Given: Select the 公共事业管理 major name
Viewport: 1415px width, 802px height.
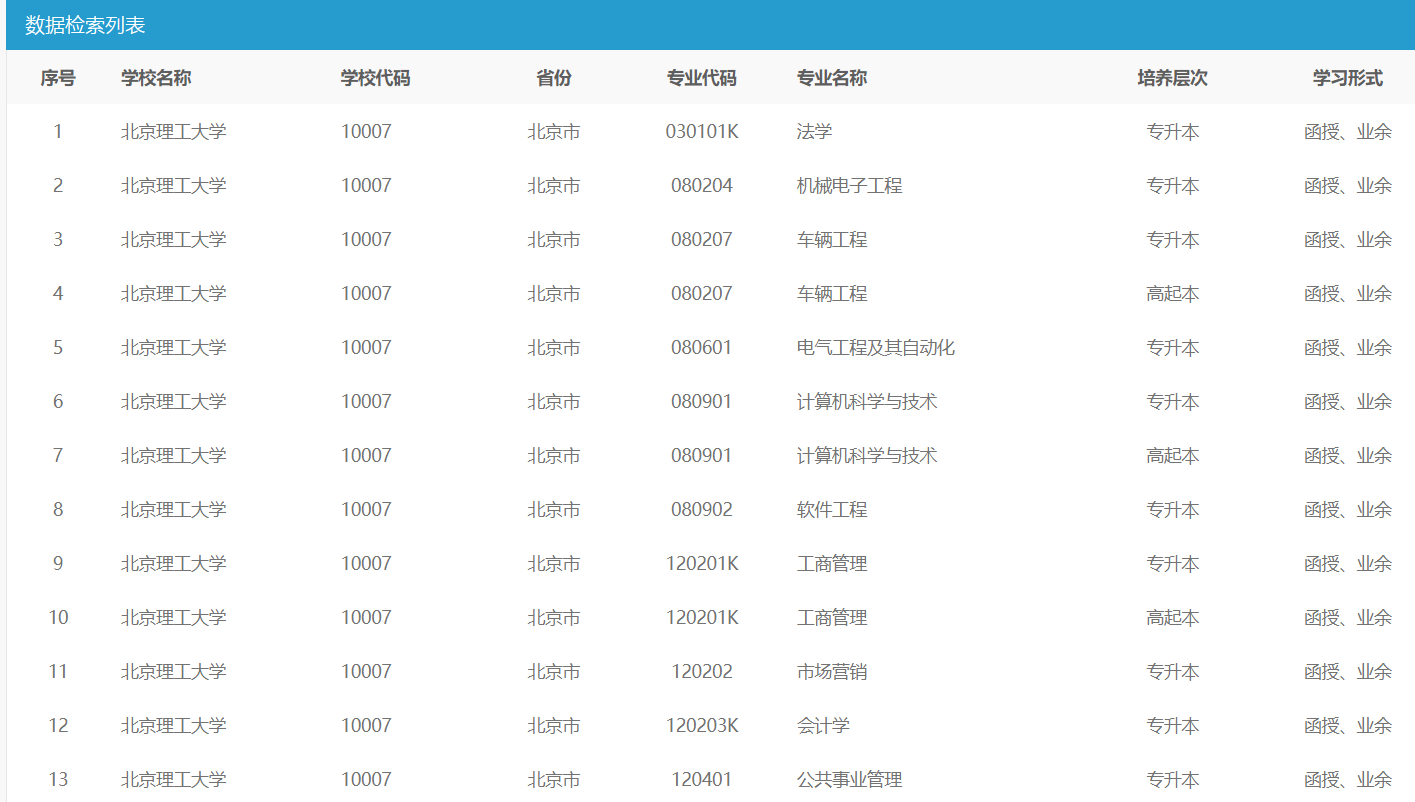Looking at the screenshot, I should click(850, 779).
